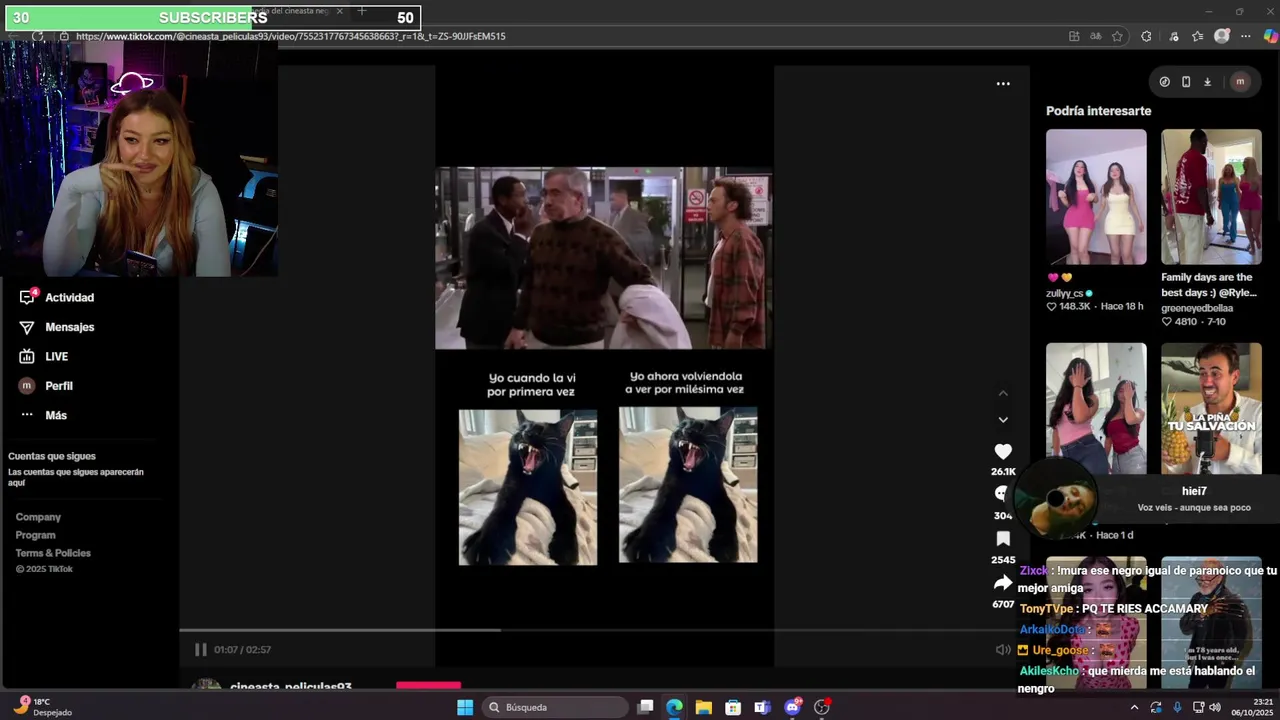Refresh the page with the reload icon
Screen dimensions: 1280x720
37,36
